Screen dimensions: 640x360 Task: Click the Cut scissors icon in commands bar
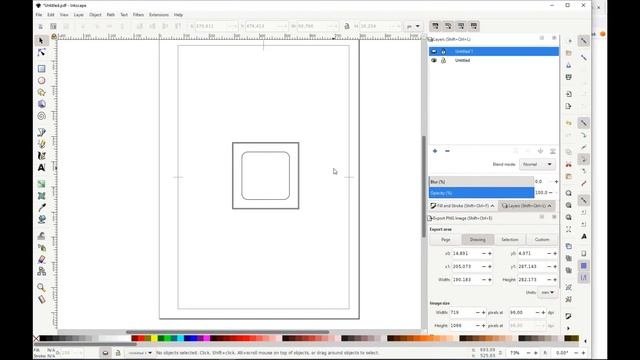click(569, 164)
